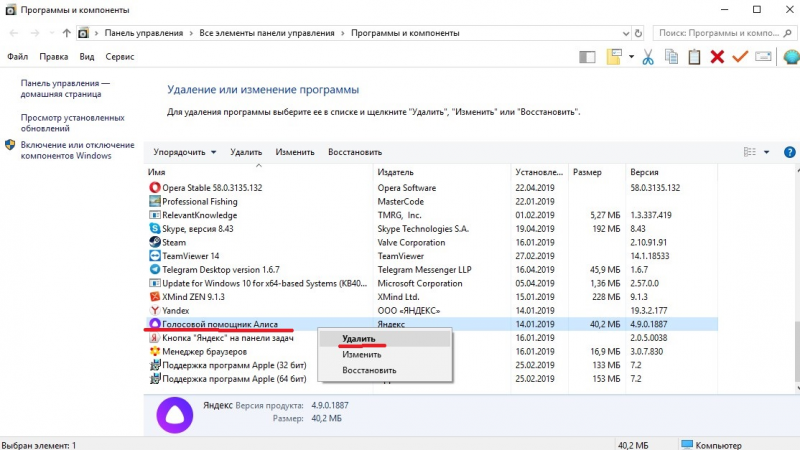Viewport: 800px width, 450px height.
Task: Open the view options dropdown arrow
Action: tap(766, 152)
